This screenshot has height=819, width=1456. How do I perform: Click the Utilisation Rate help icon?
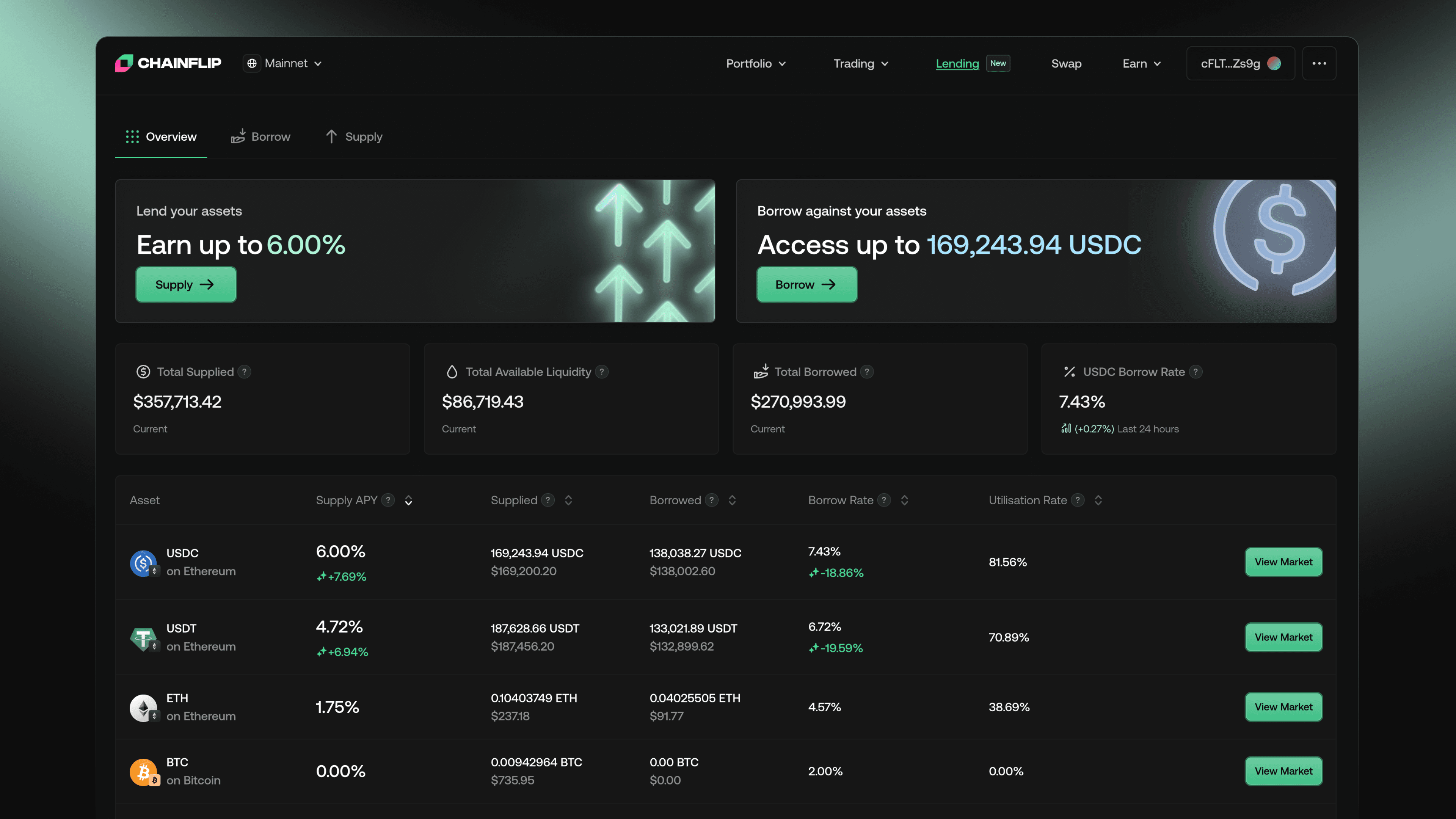(x=1077, y=500)
